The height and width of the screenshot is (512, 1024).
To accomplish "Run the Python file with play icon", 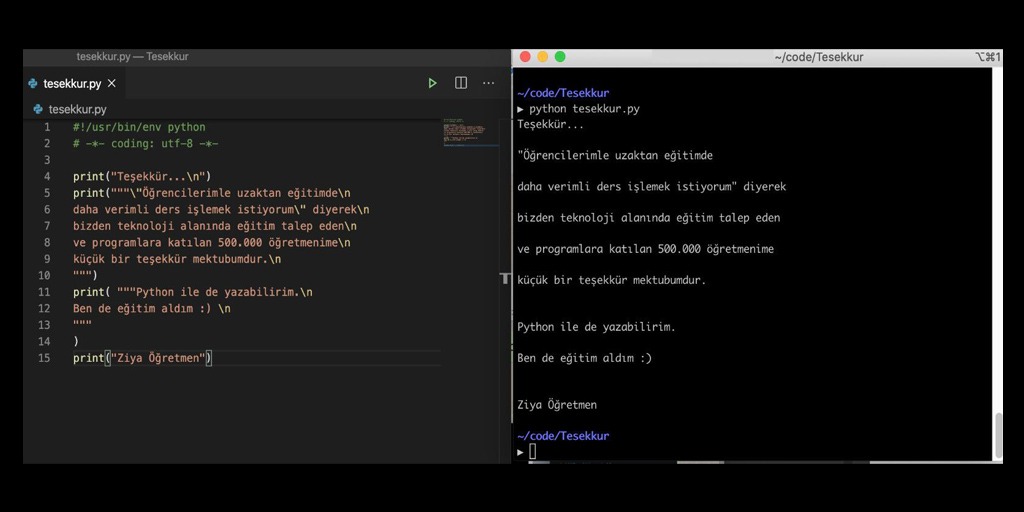I will click(x=432, y=83).
